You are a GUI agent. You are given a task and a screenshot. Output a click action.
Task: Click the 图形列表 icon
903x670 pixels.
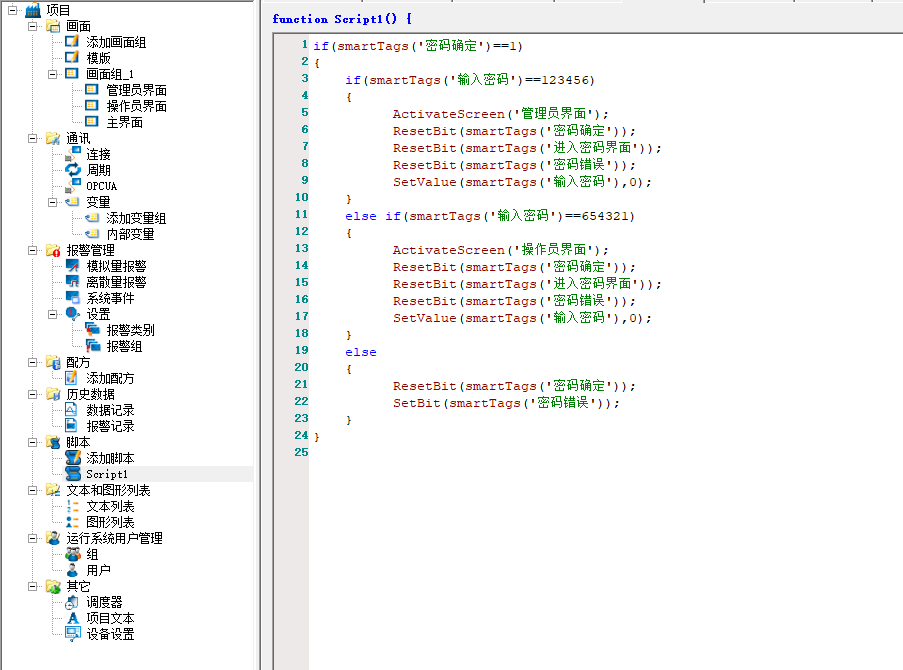73,522
